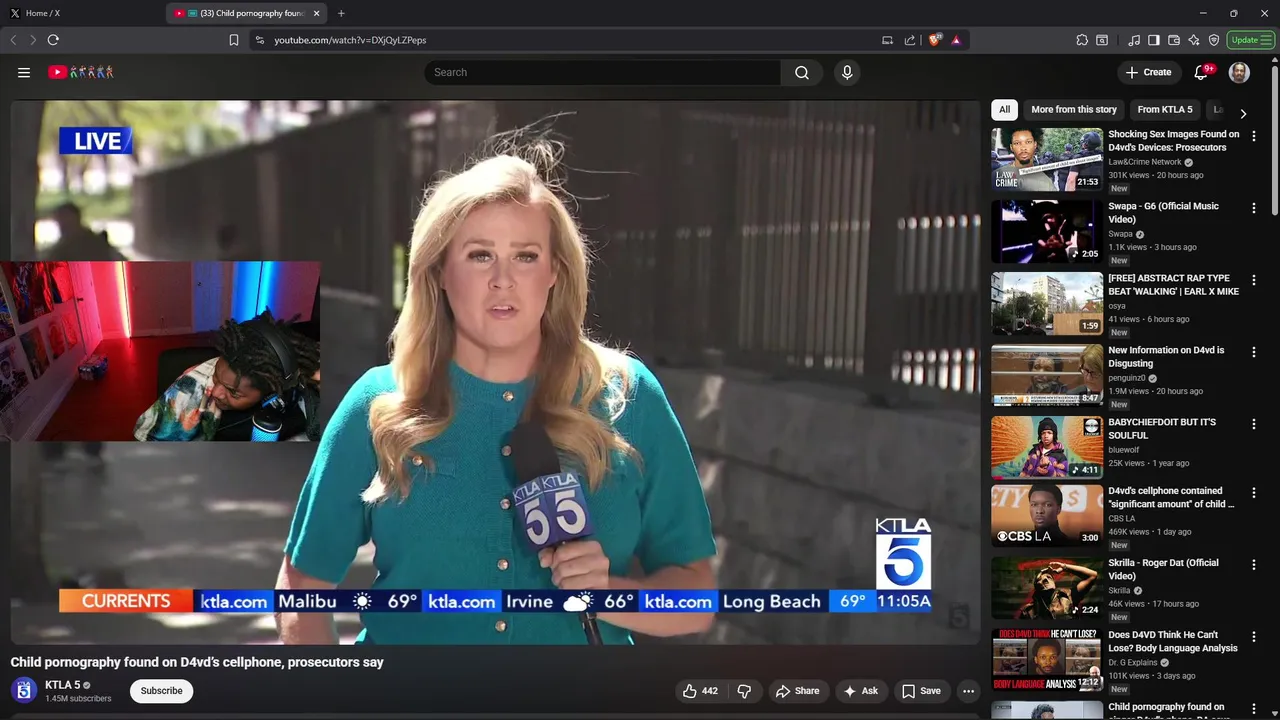The height and width of the screenshot is (720, 1280).
Task: Click the Ask button below video
Action: tap(860, 691)
